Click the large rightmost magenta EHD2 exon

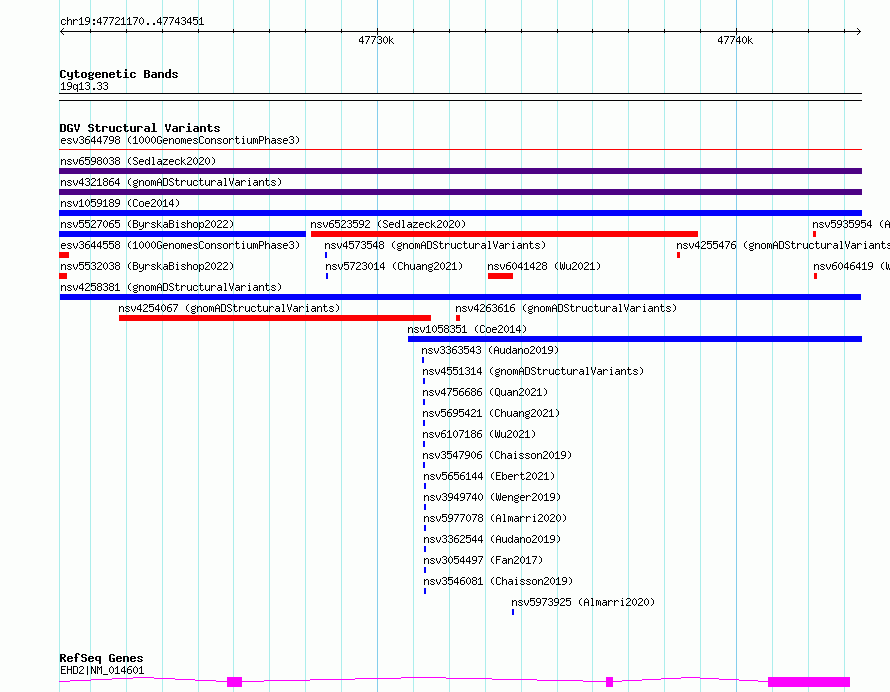[809, 682]
